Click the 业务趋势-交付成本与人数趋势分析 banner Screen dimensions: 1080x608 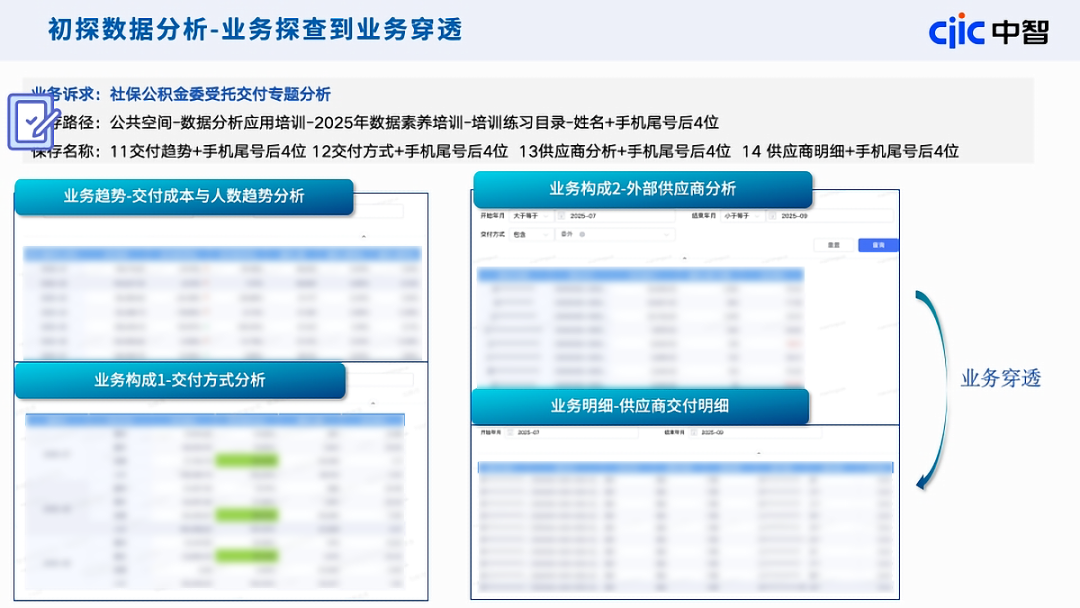pos(184,196)
